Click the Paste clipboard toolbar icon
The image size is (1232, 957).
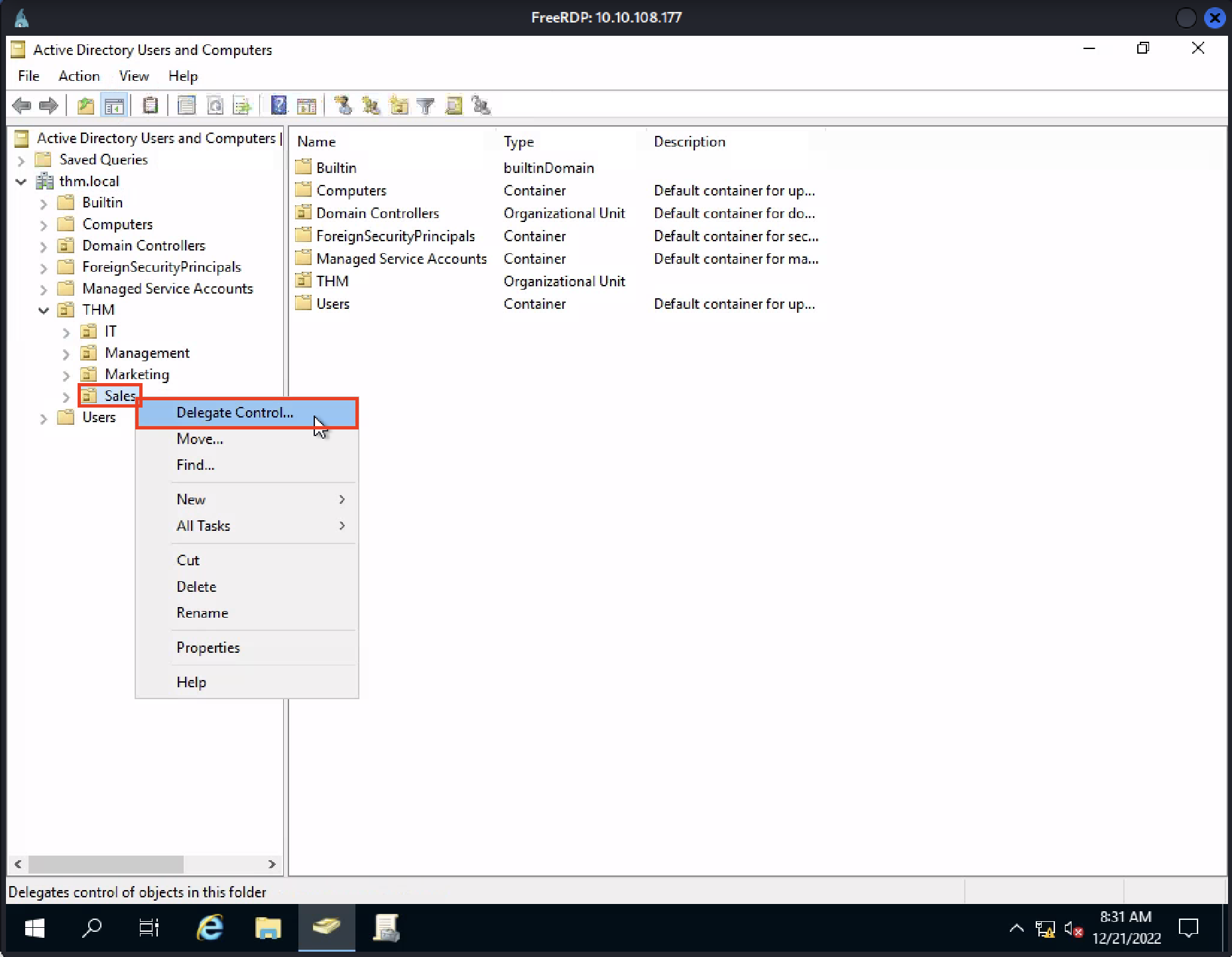click(x=151, y=105)
